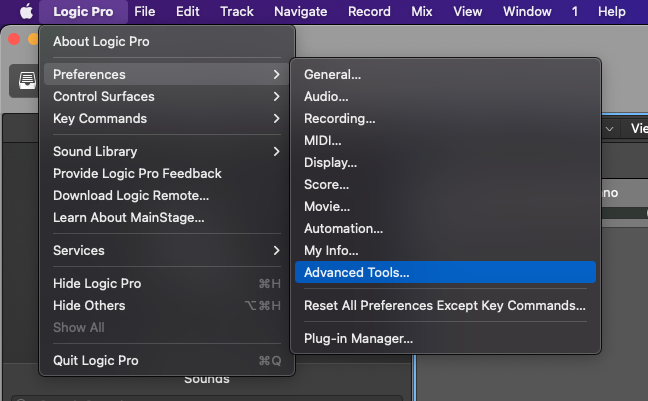Open the Edit menu
The image size is (648, 401).
188,12
